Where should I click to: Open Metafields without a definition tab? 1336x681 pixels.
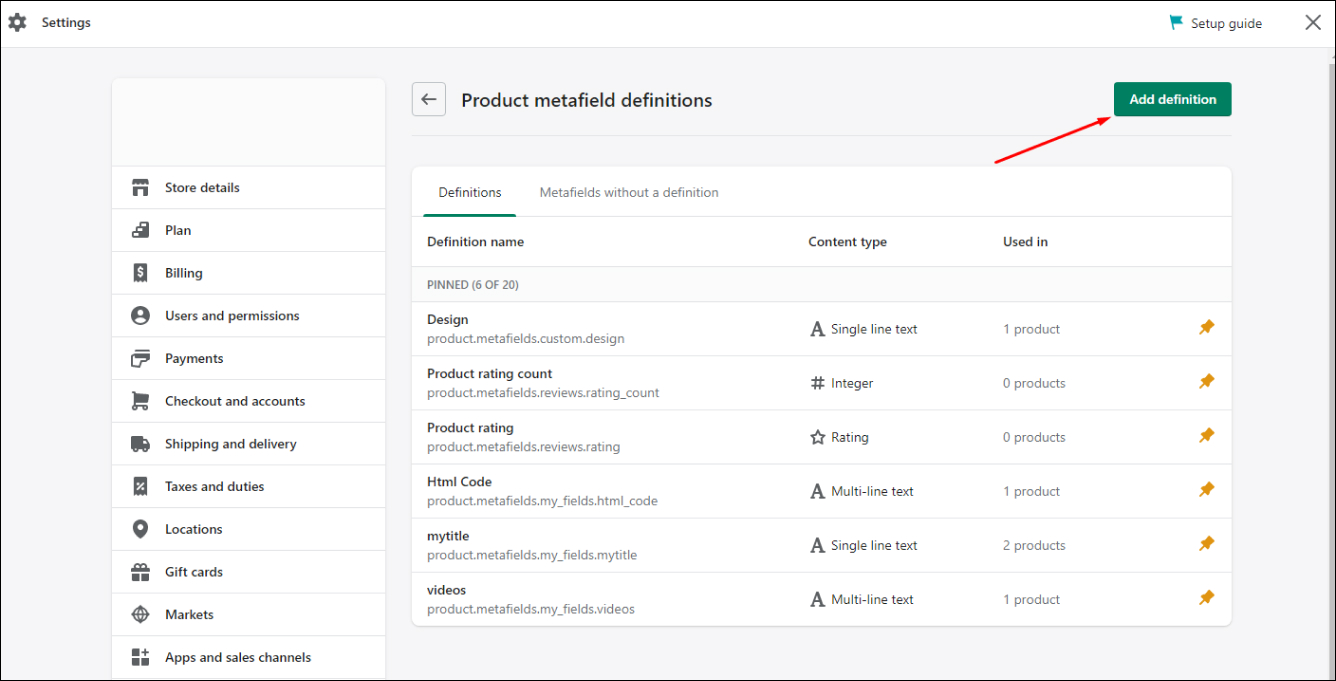click(629, 192)
